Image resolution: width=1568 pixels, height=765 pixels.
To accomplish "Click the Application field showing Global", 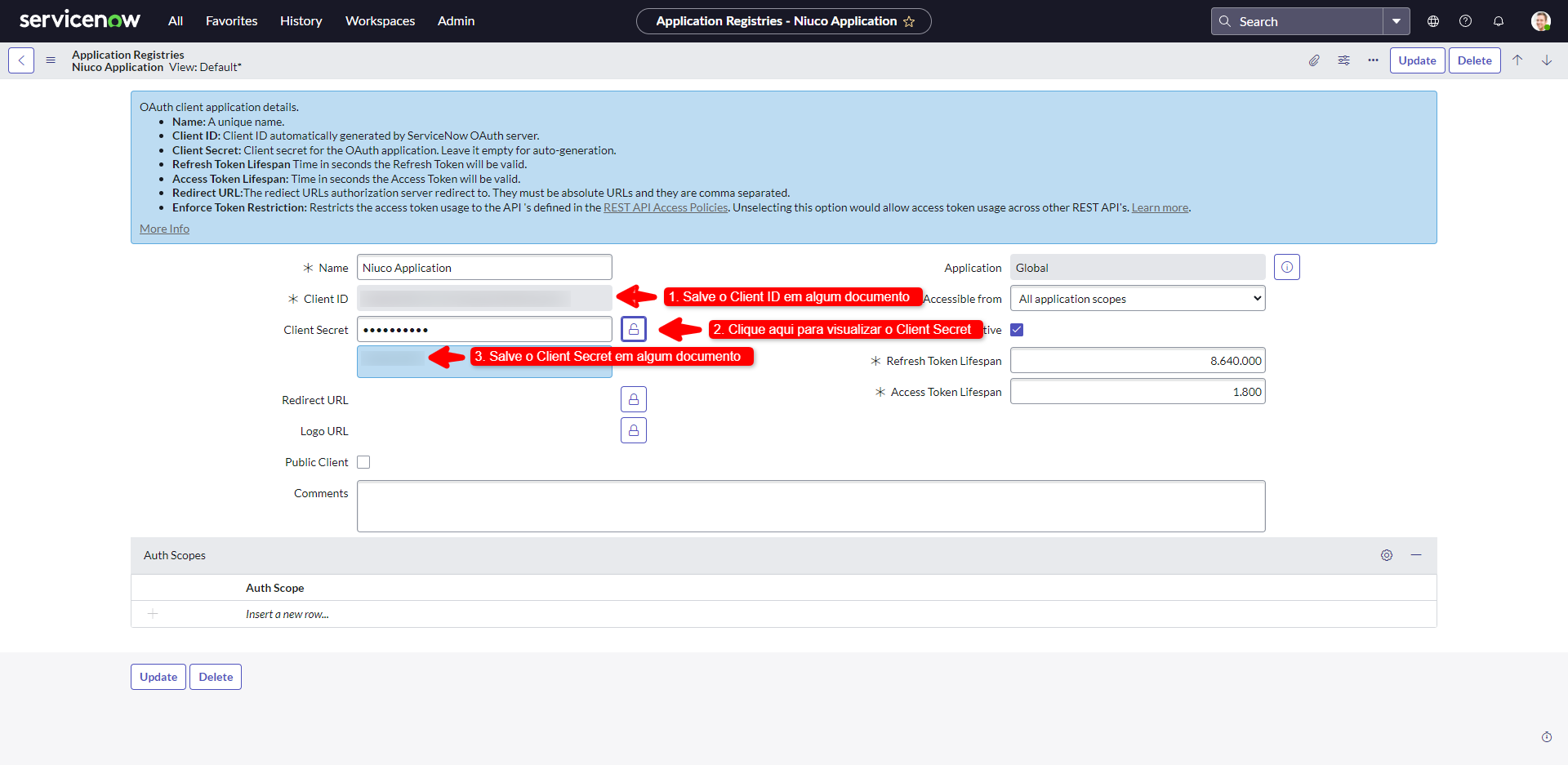I will coord(1138,268).
